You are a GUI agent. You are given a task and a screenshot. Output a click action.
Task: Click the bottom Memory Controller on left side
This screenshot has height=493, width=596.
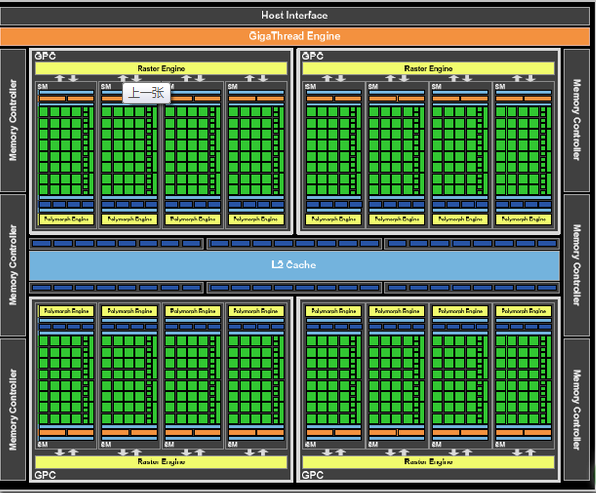[13, 410]
